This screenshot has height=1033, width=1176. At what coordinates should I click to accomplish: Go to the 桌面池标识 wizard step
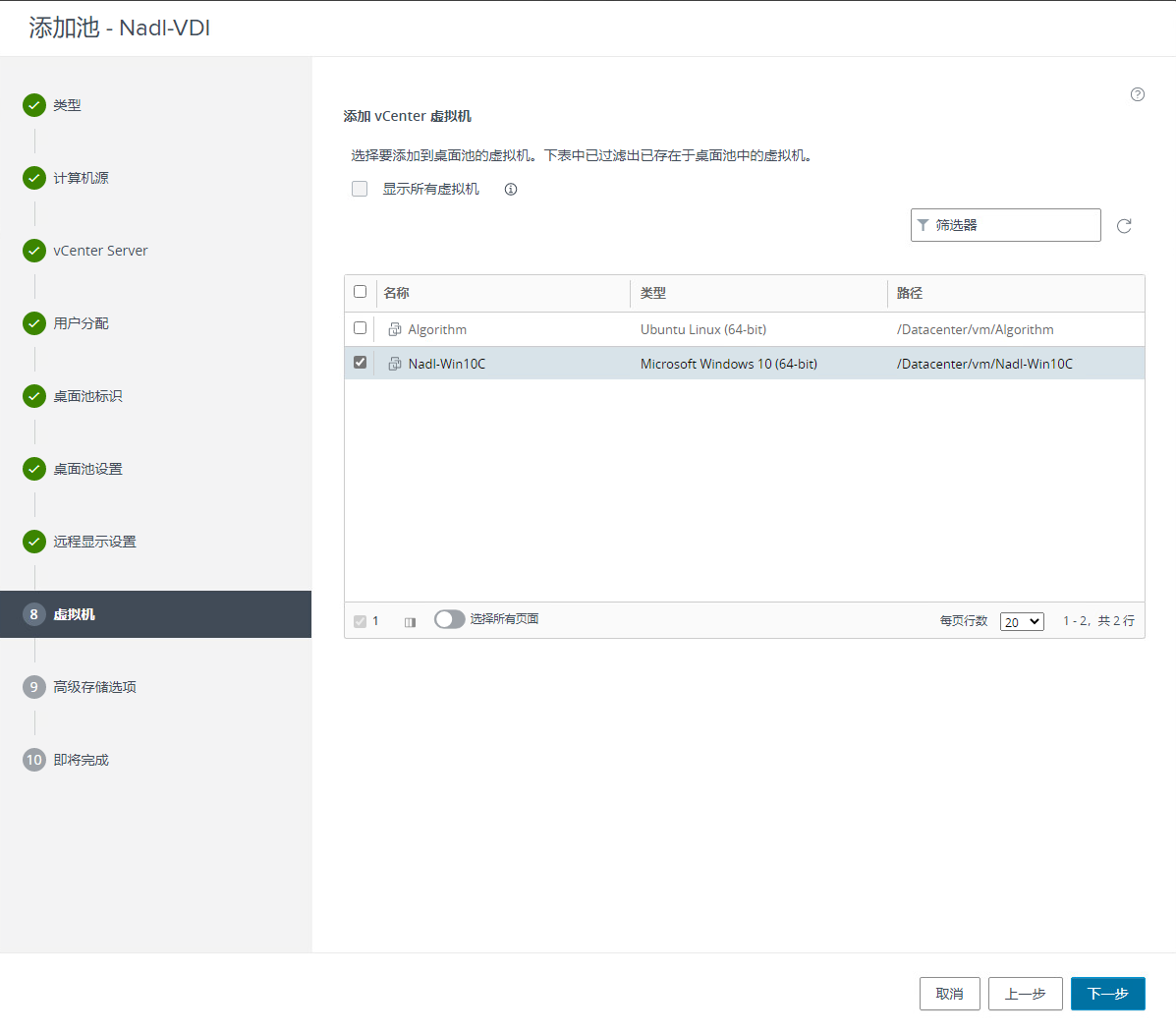[87, 396]
